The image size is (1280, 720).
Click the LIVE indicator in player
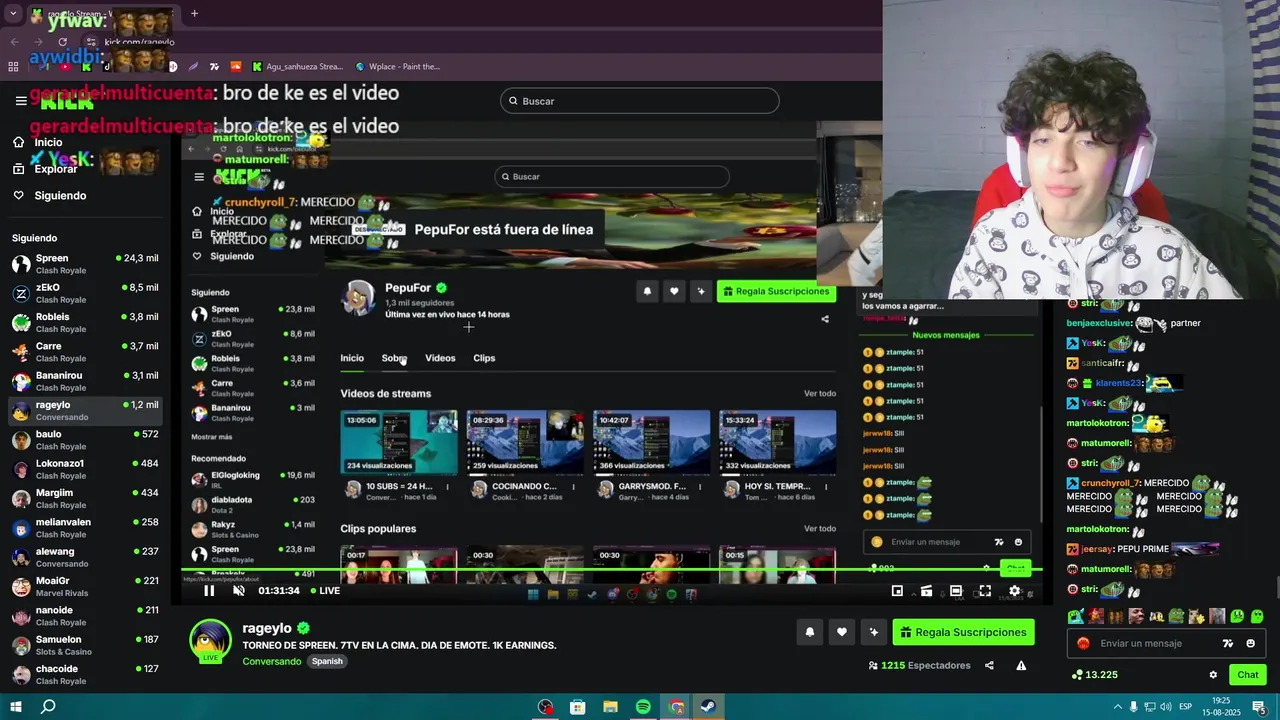pyautogui.click(x=325, y=591)
